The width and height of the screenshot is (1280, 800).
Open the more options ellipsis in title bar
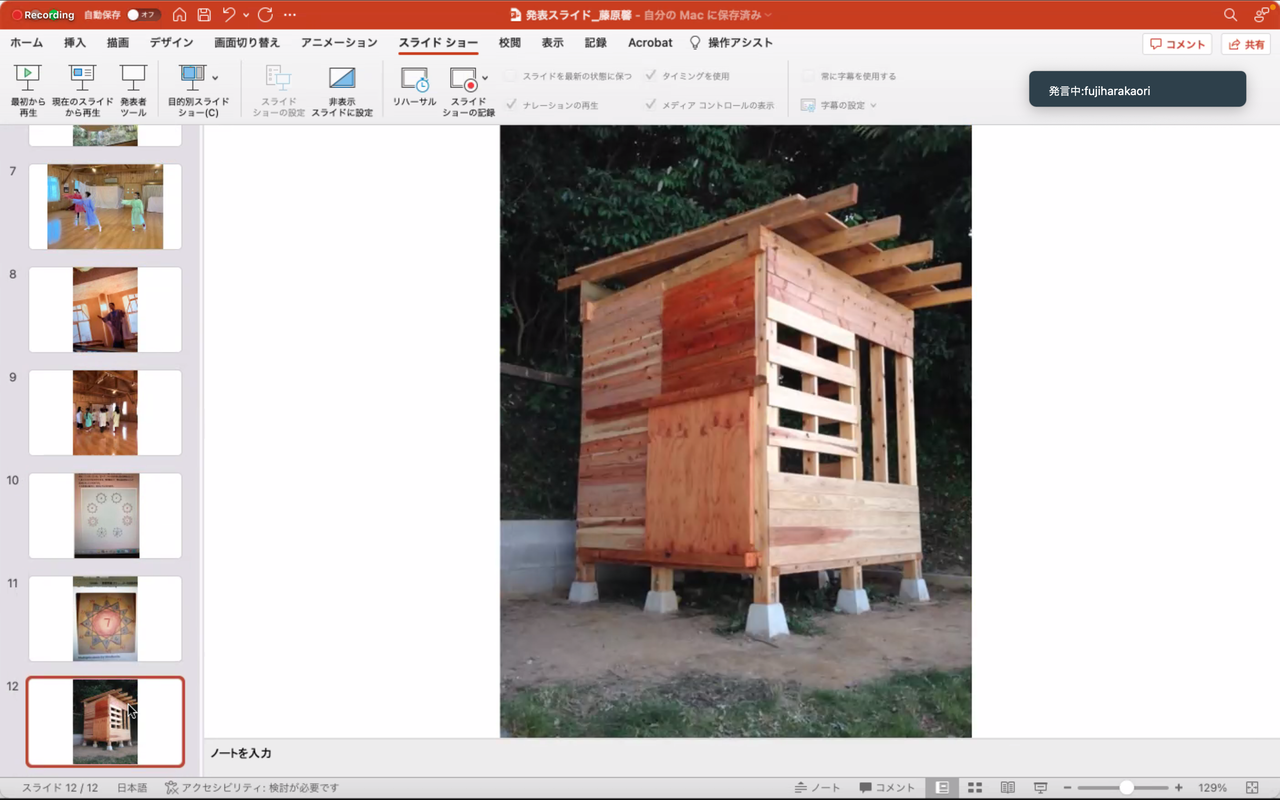coord(290,15)
